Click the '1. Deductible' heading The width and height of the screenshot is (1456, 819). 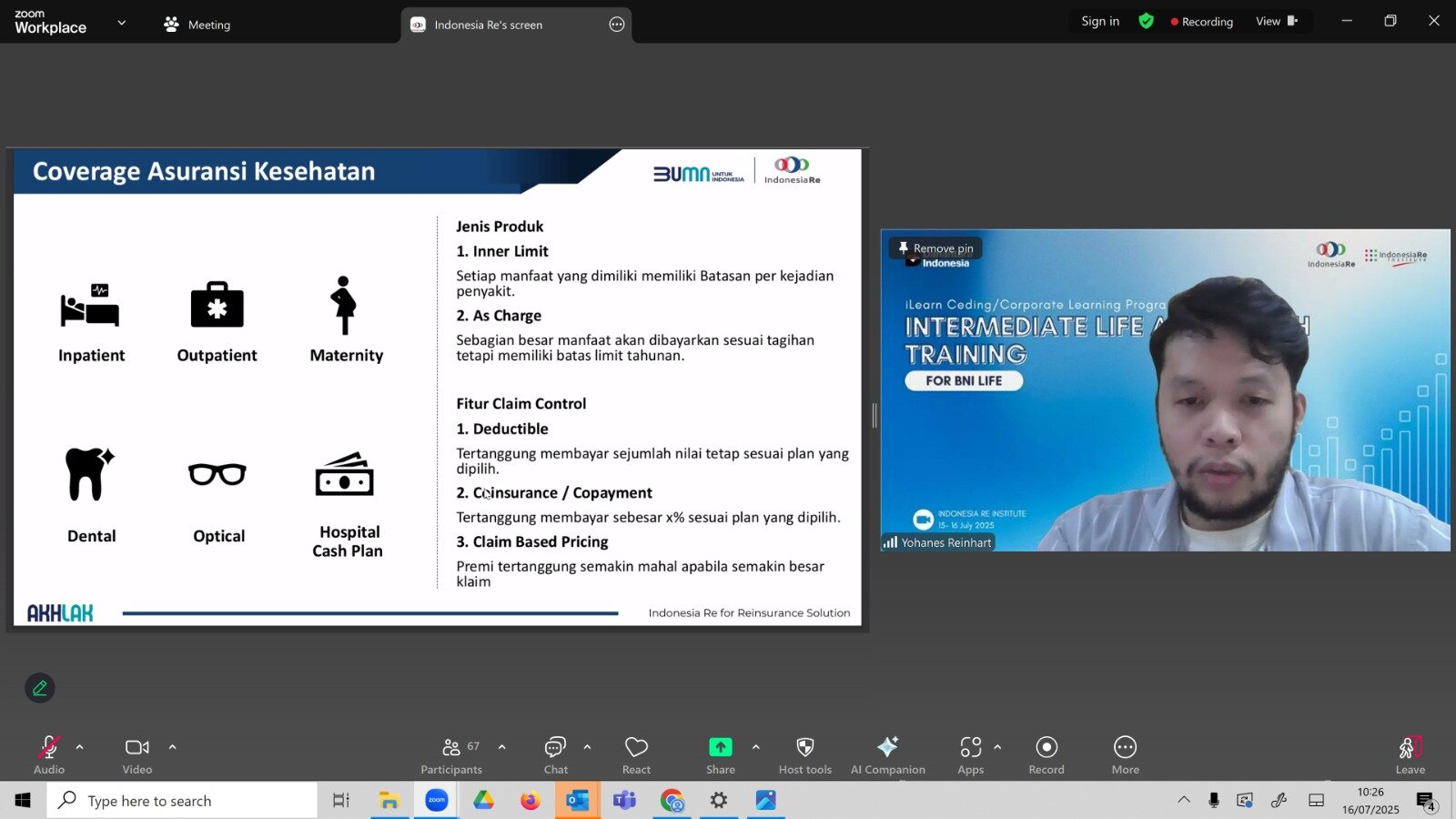coord(502,429)
